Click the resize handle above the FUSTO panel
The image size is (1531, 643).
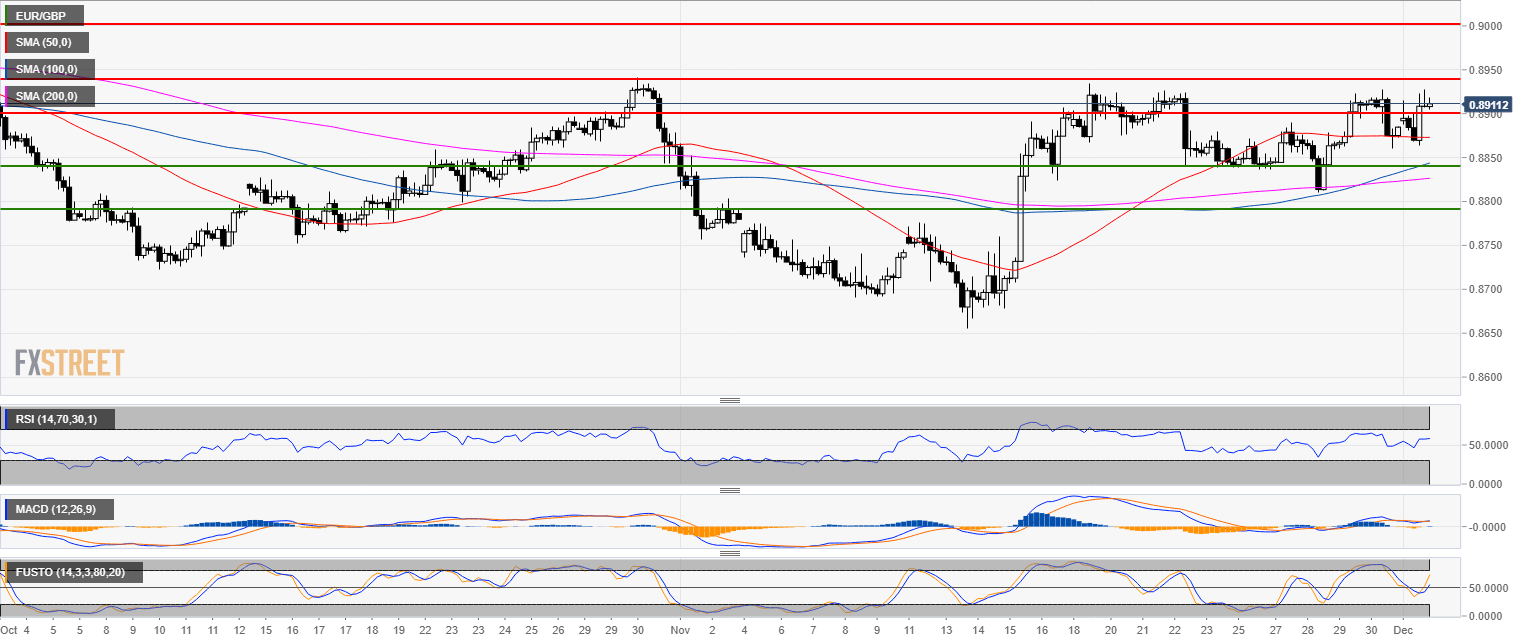730,553
